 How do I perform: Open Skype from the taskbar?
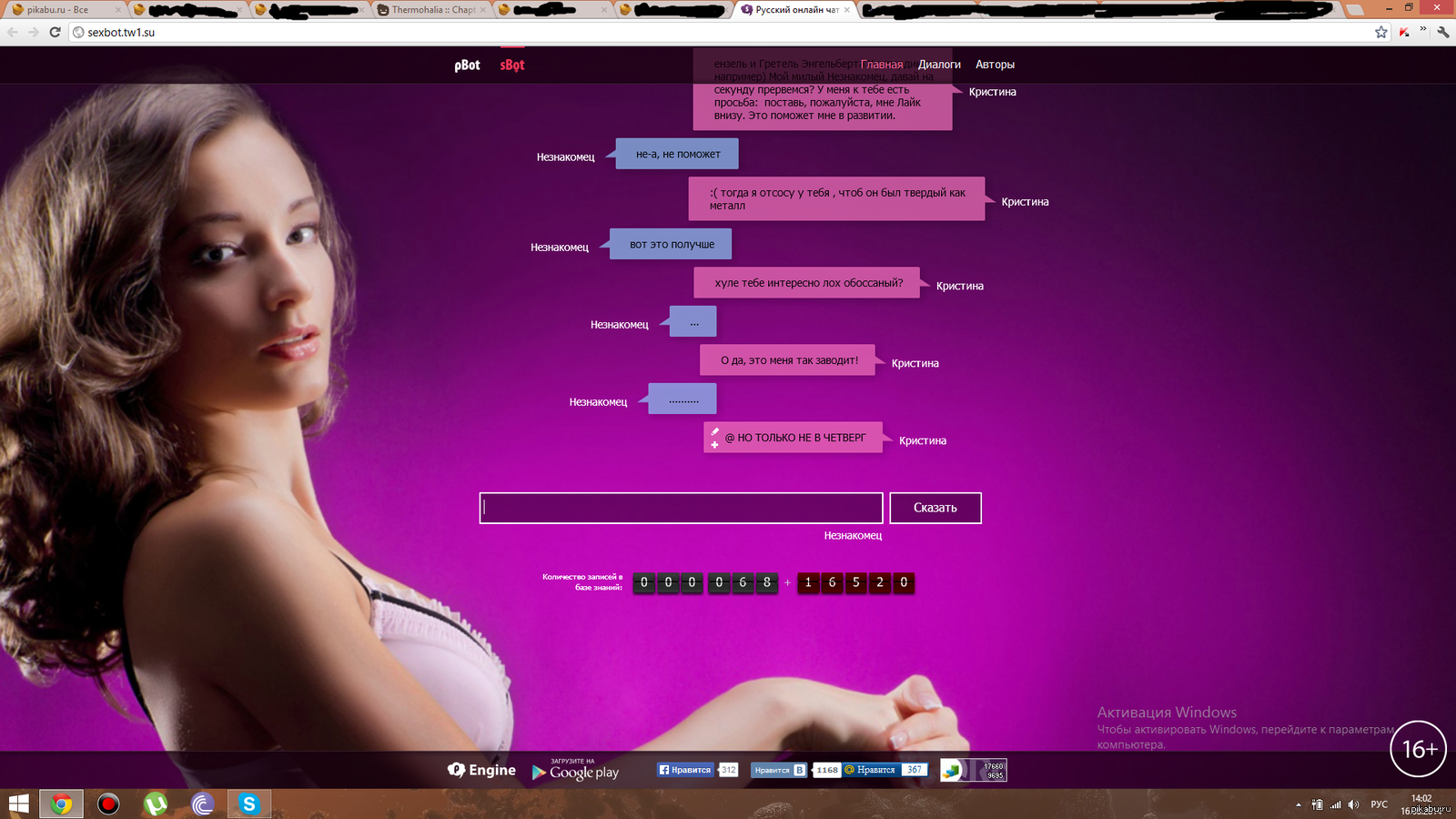pyautogui.click(x=248, y=804)
